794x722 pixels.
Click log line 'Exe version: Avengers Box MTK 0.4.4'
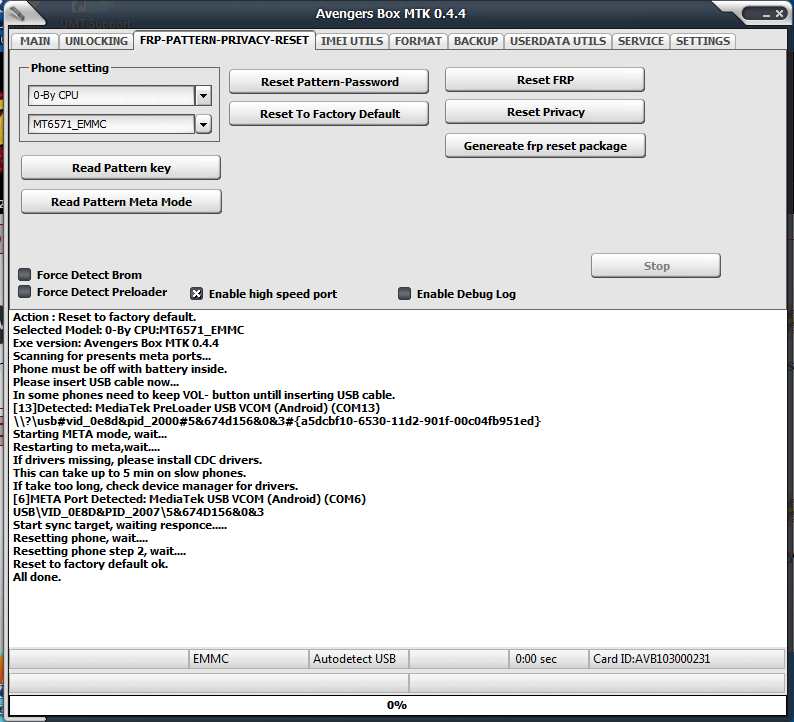pyautogui.click(x=116, y=343)
